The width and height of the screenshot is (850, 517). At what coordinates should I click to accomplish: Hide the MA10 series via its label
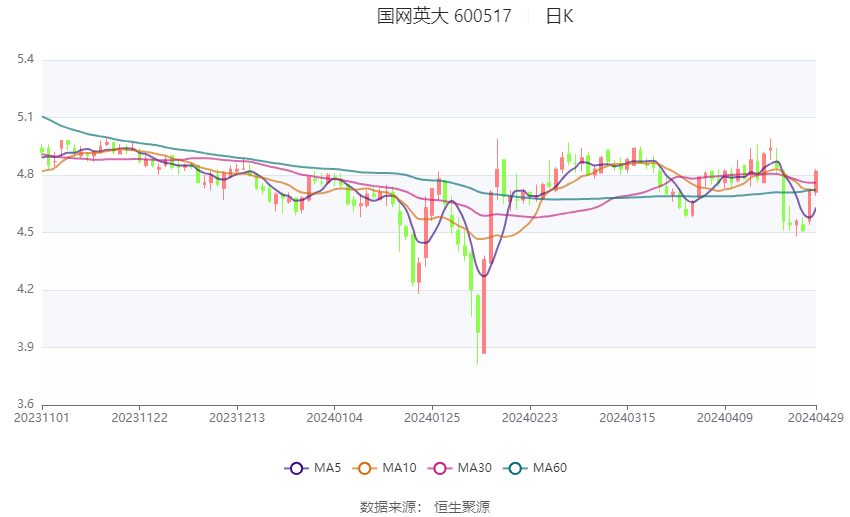(399, 468)
